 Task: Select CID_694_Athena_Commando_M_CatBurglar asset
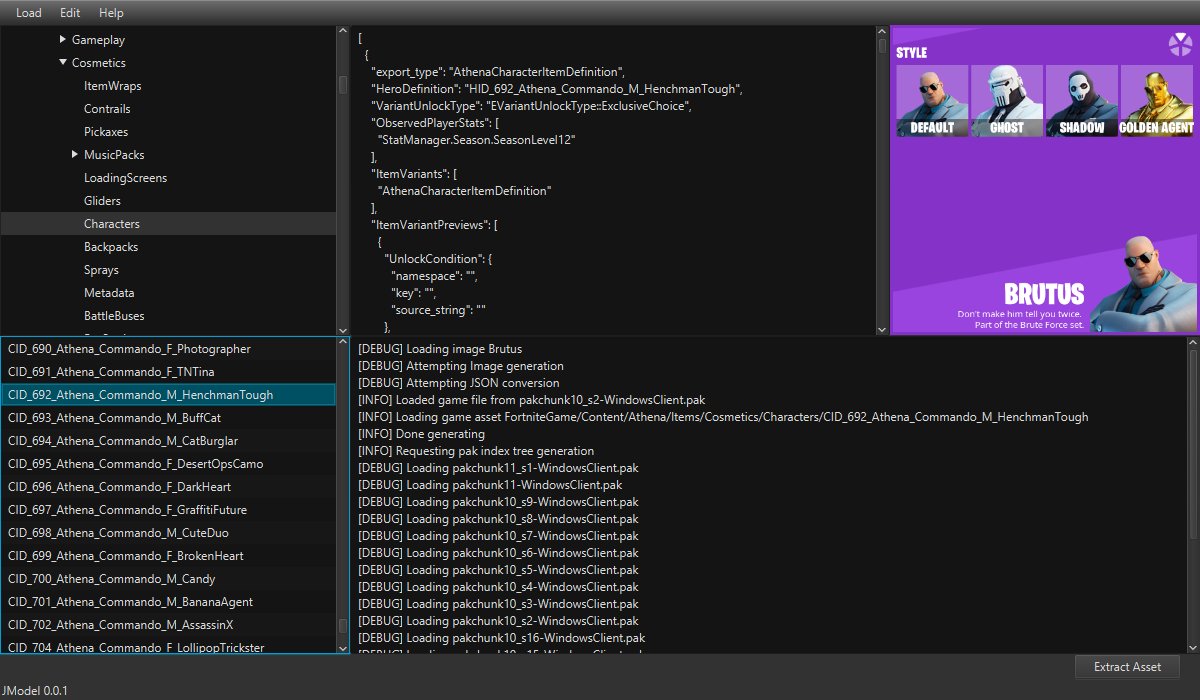[168, 441]
